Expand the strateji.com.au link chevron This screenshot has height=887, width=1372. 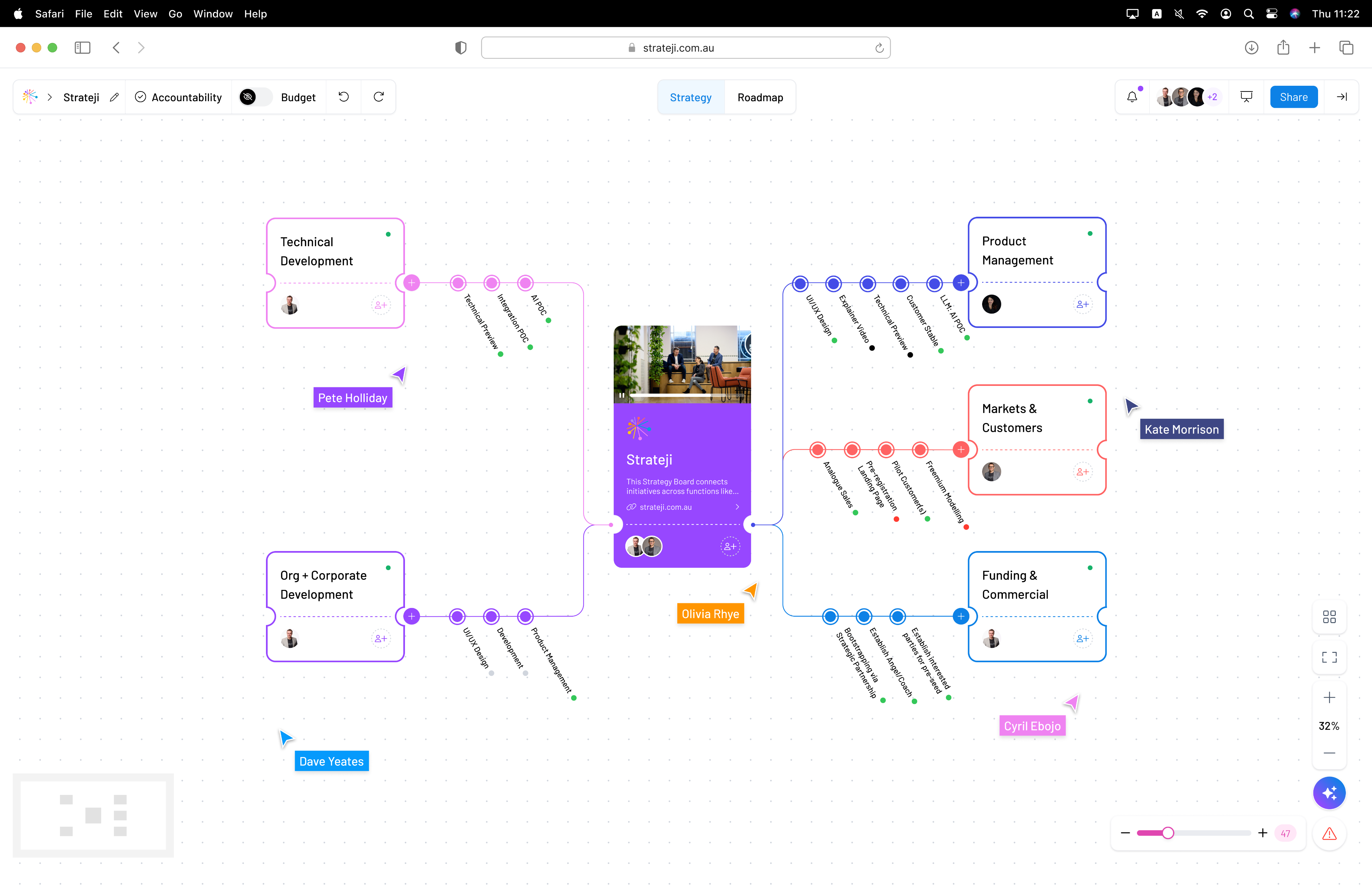pos(737,507)
